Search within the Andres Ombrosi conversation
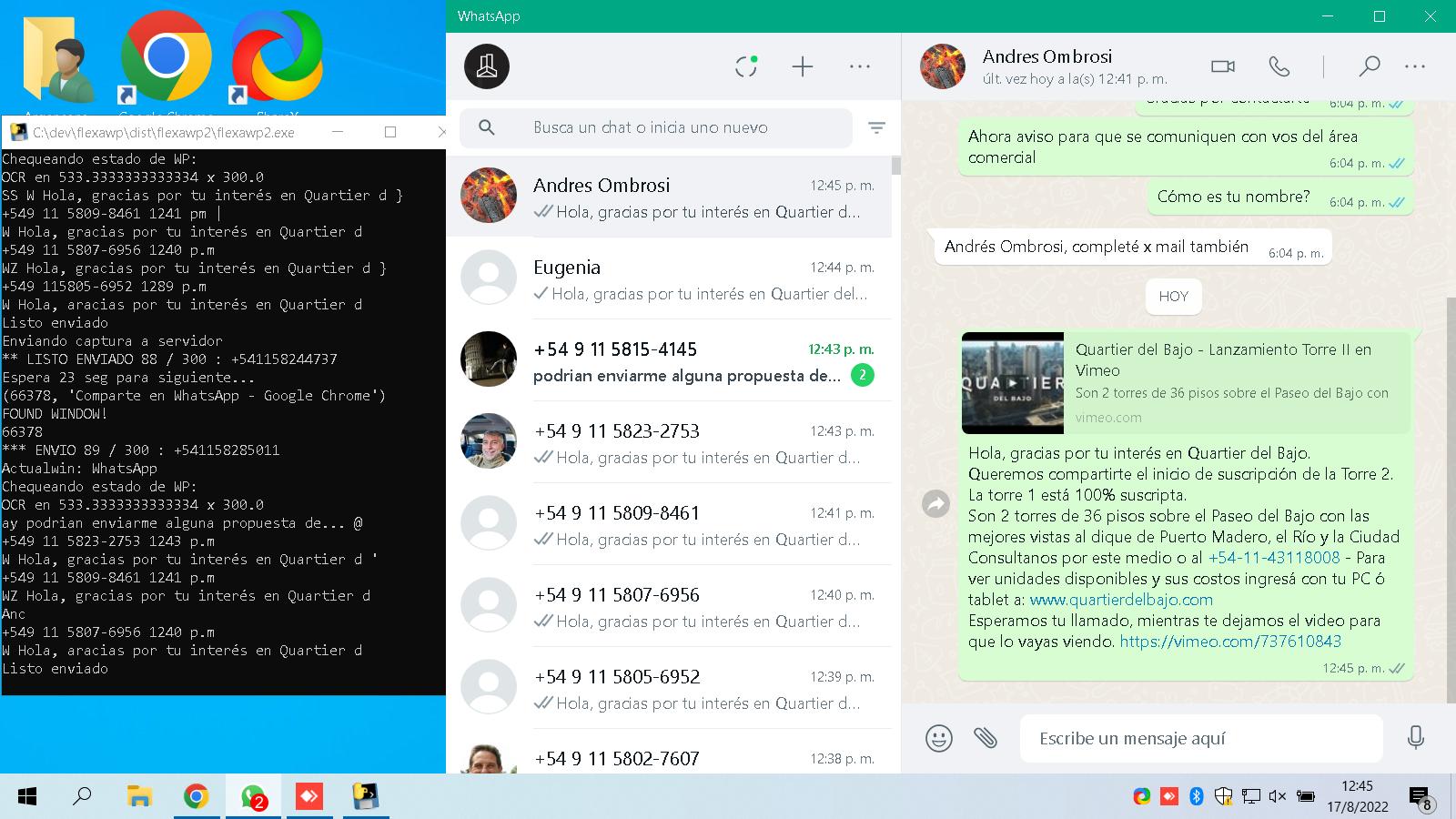 click(x=1369, y=66)
